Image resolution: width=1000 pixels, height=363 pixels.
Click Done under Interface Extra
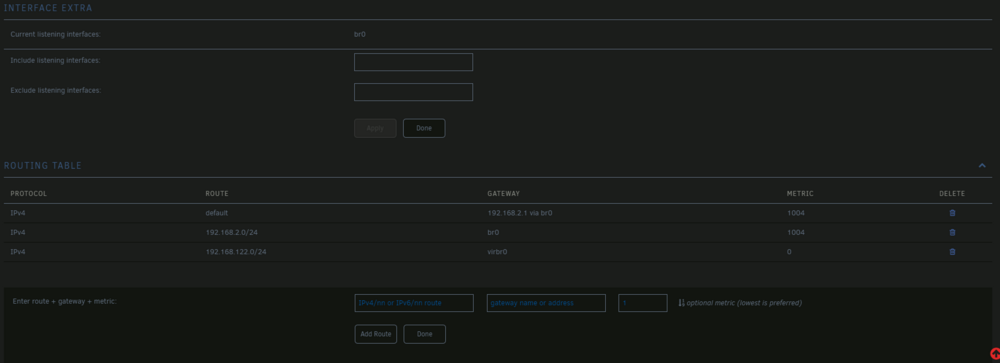point(424,128)
